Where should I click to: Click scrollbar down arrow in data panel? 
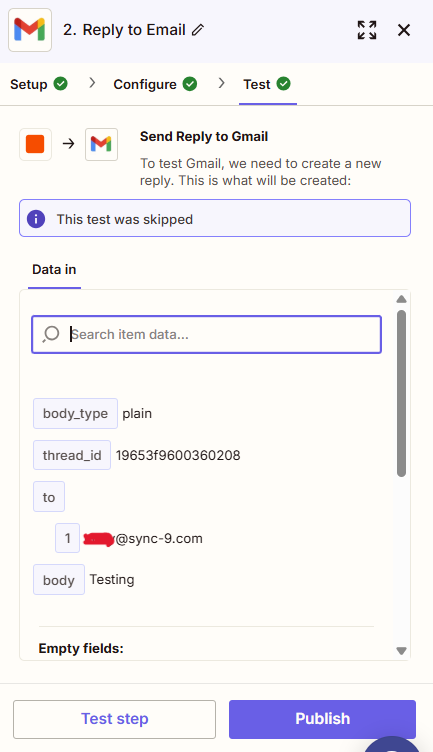point(401,651)
